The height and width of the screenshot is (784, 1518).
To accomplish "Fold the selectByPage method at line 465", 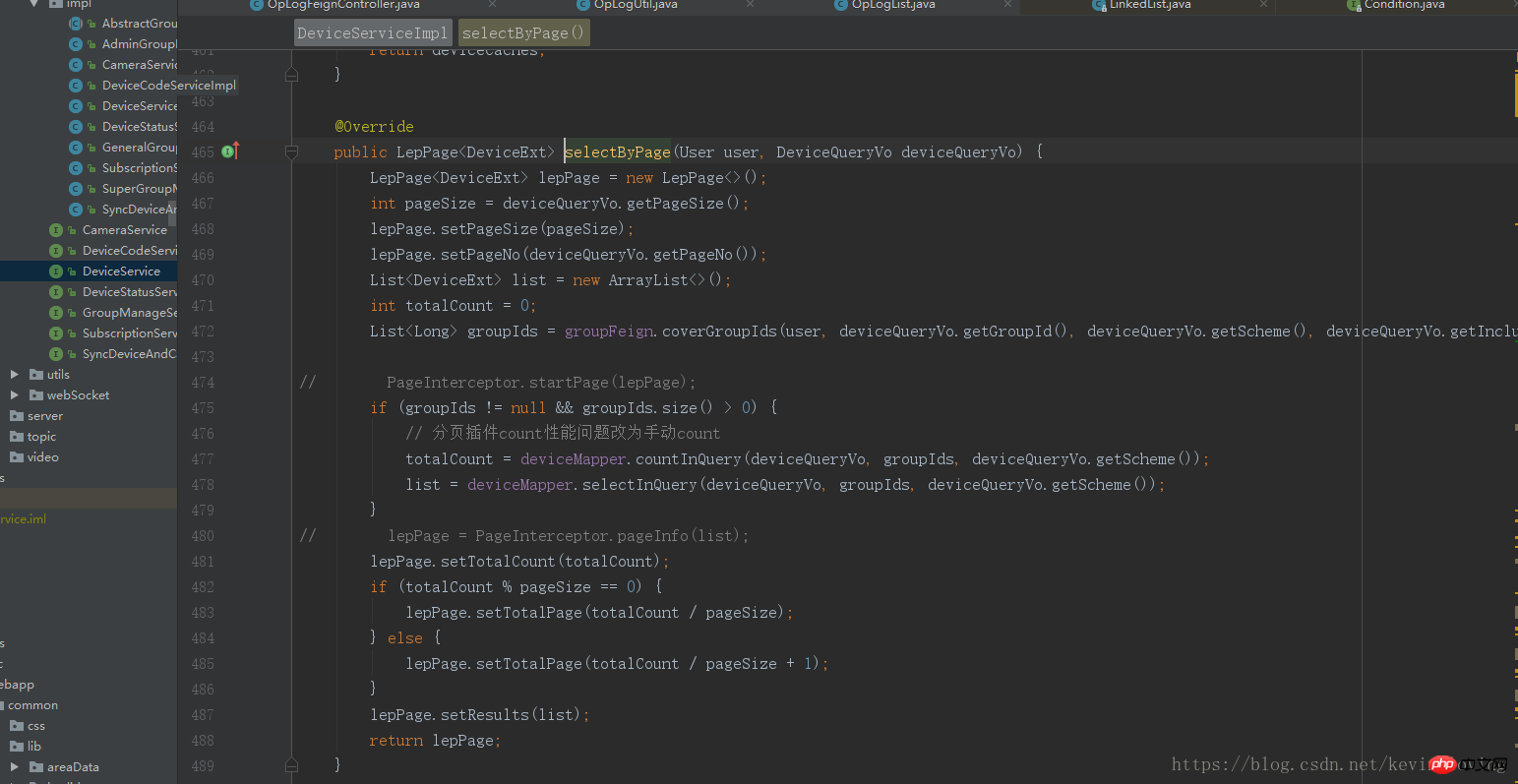I will click(x=291, y=151).
